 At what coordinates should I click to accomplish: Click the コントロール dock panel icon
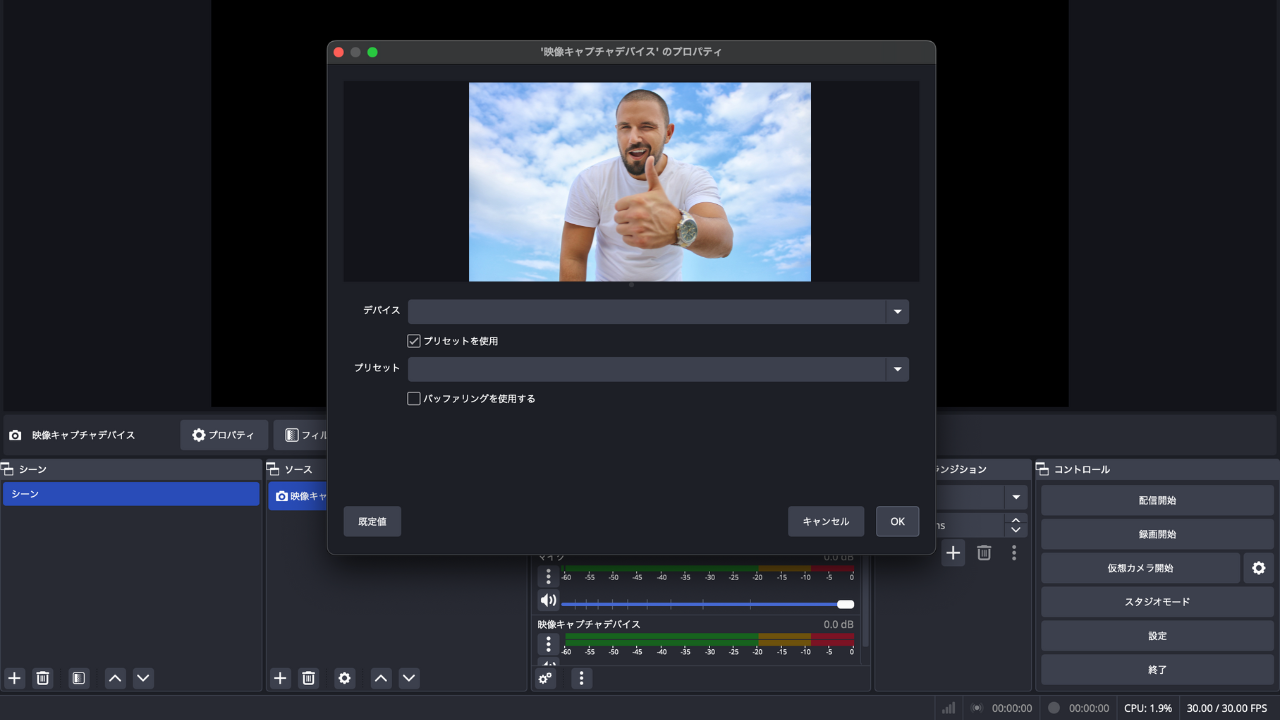1042,469
